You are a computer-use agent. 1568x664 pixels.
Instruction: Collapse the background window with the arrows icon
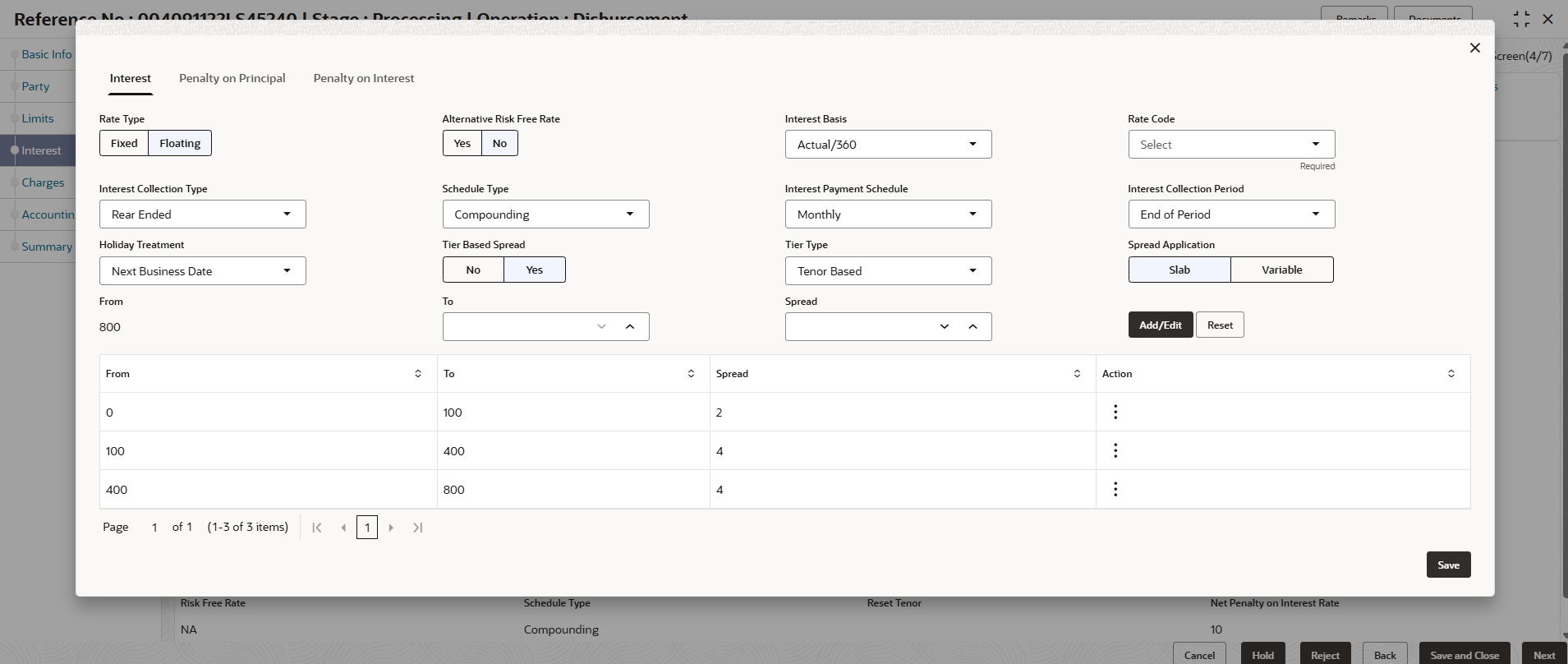point(1521,19)
